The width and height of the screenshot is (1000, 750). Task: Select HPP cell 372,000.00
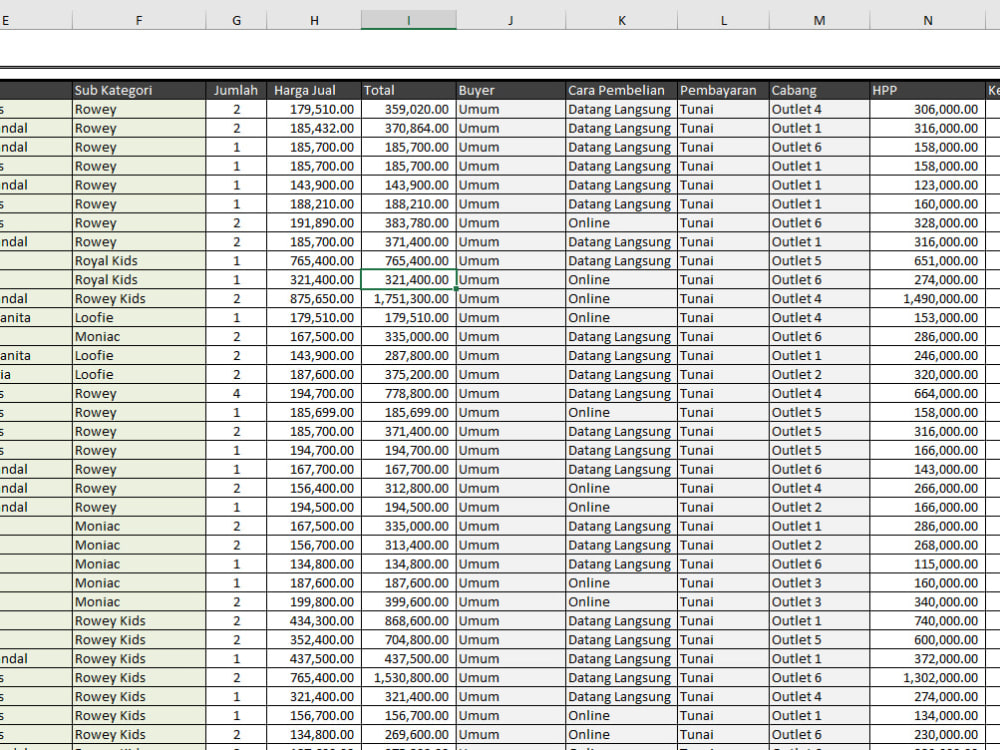click(x=927, y=658)
